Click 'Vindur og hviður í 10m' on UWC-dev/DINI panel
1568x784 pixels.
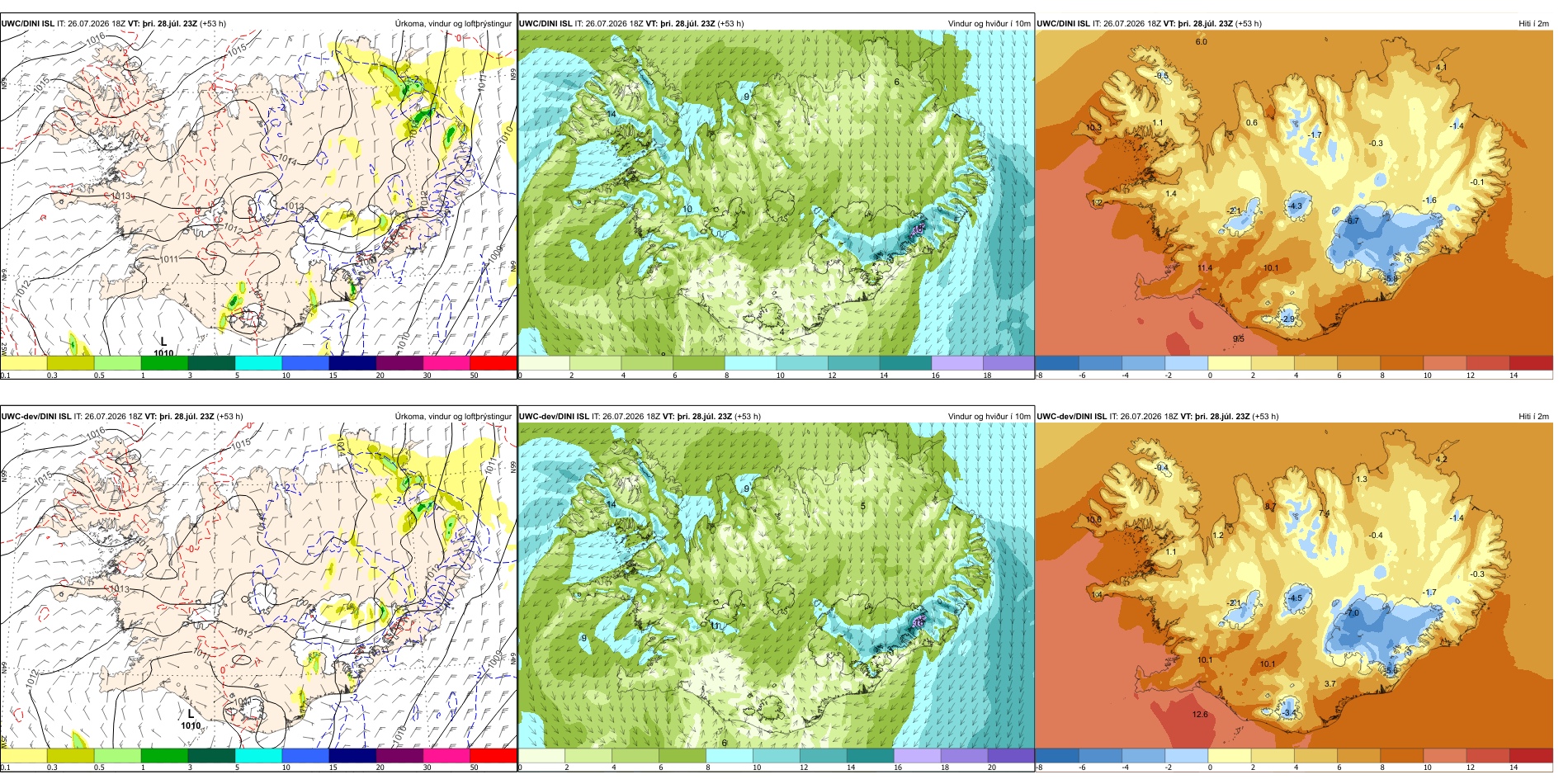click(x=989, y=417)
